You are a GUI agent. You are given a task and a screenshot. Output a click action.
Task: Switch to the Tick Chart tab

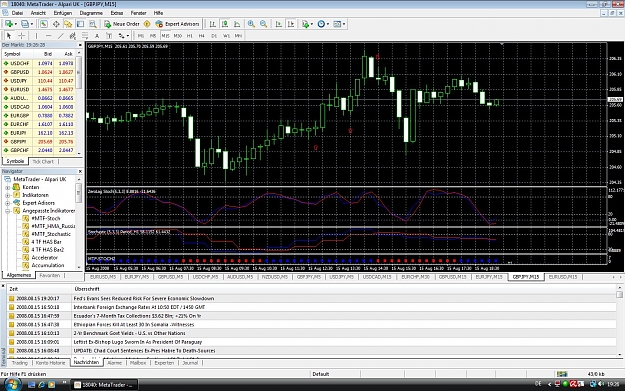43,161
